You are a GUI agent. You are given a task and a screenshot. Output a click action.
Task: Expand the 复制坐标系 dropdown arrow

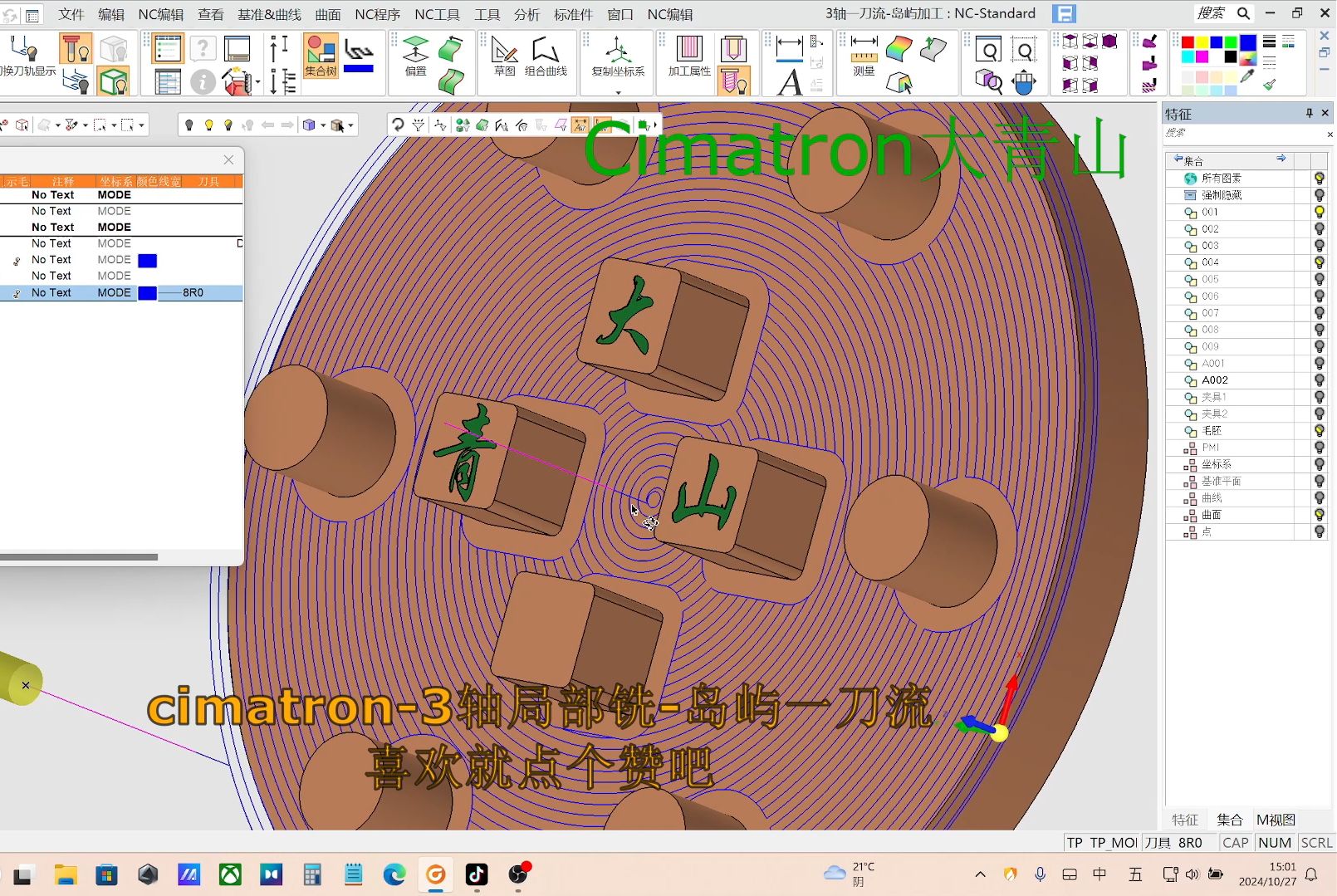pyautogui.click(x=618, y=92)
